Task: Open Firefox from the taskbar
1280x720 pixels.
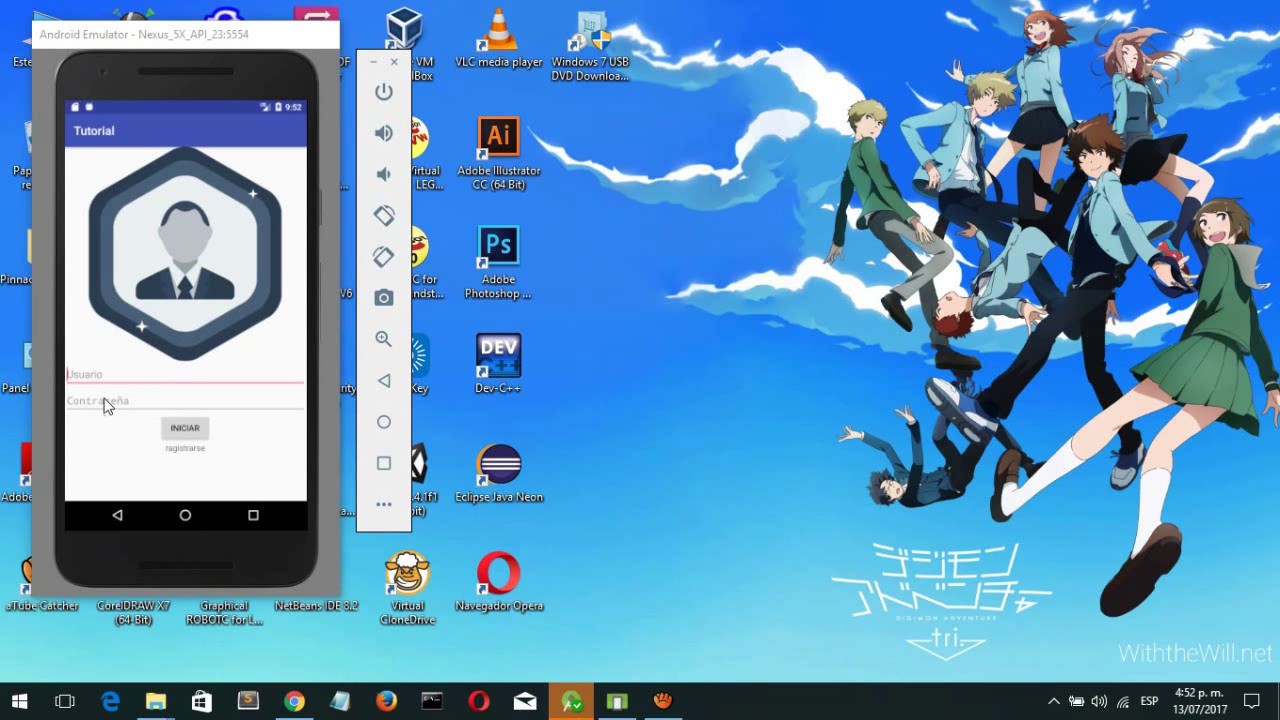Action: pos(386,701)
